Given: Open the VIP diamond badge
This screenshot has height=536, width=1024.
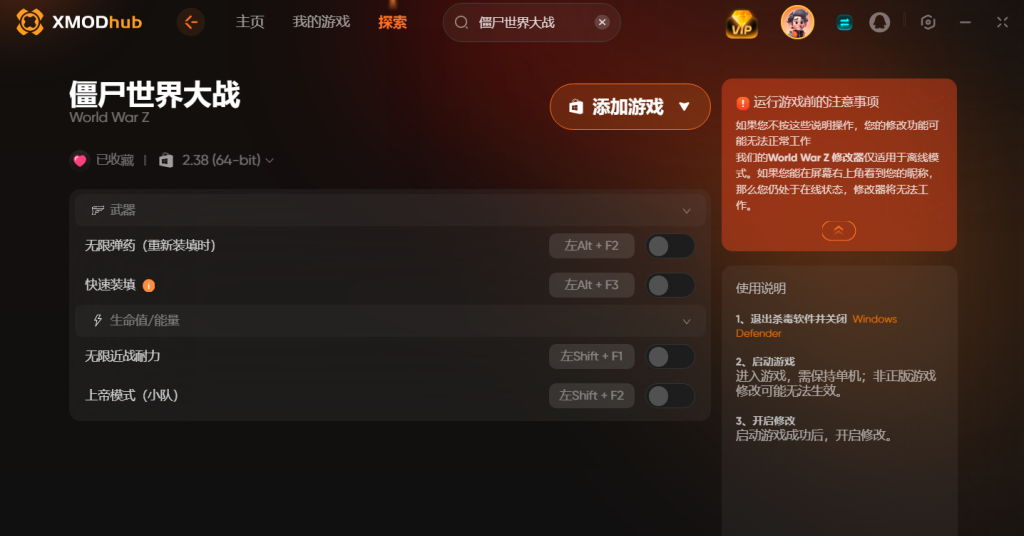Looking at the screenshot, I should pos(742,24).
